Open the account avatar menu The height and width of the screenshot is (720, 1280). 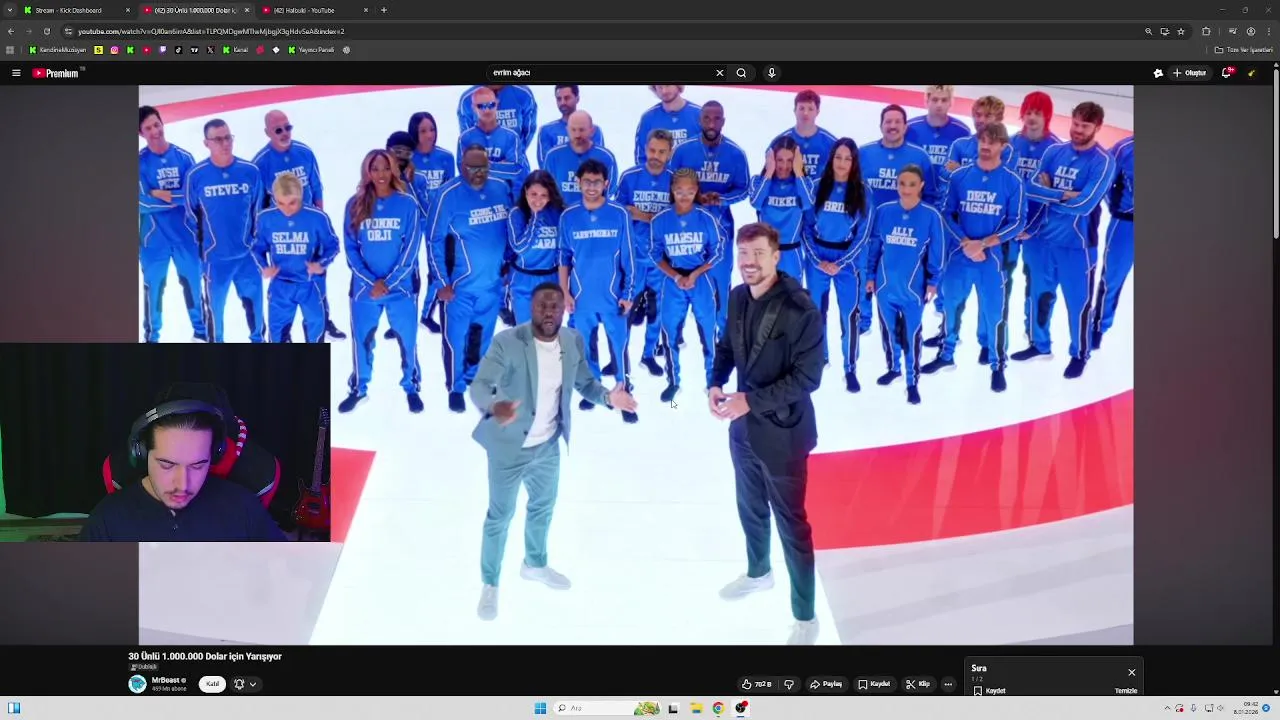1251,73
